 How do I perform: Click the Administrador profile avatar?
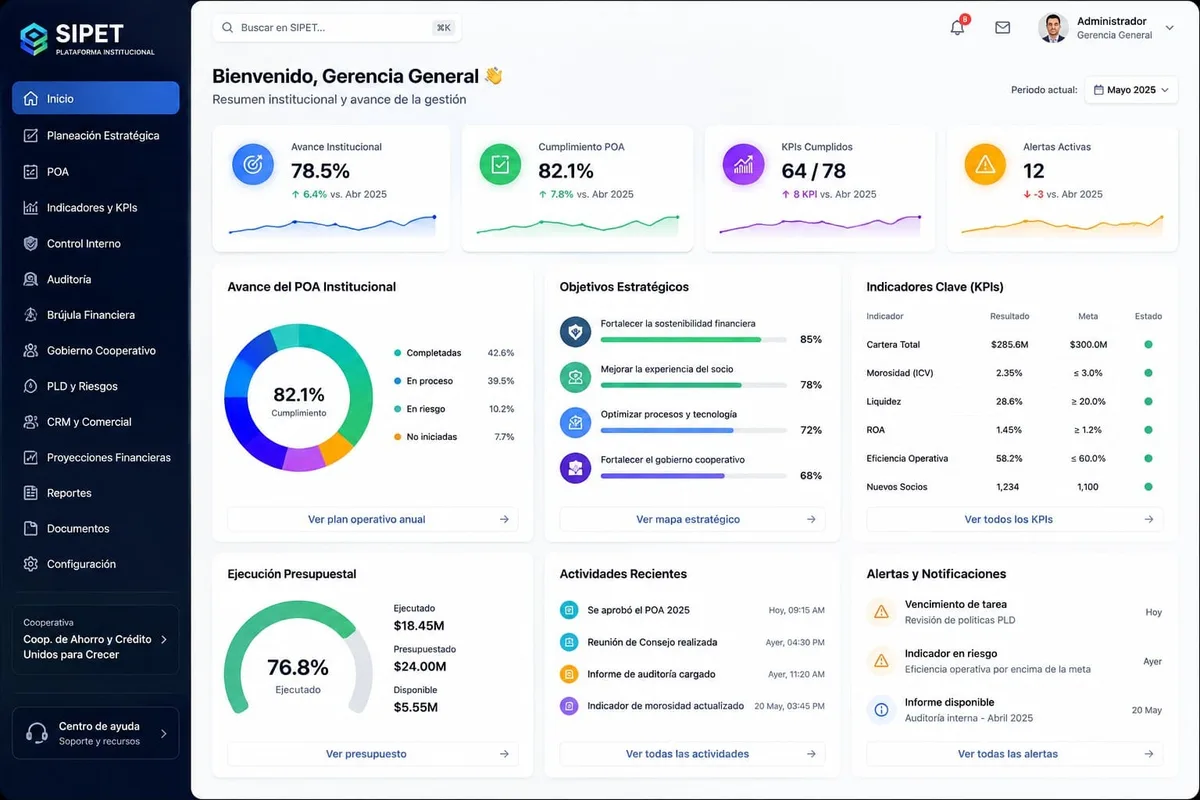[1053, 28]
